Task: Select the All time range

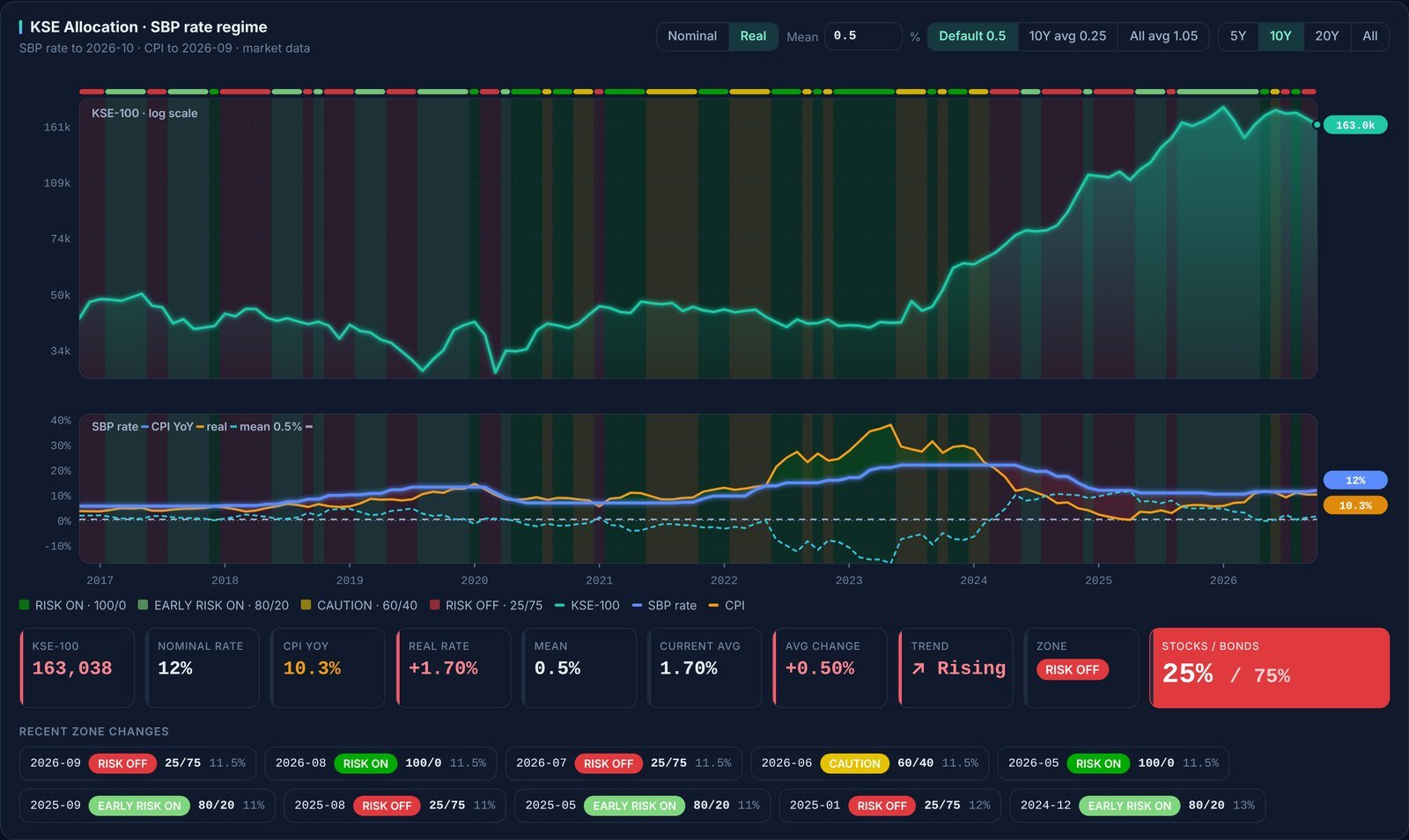Action: pos(1370,36)
